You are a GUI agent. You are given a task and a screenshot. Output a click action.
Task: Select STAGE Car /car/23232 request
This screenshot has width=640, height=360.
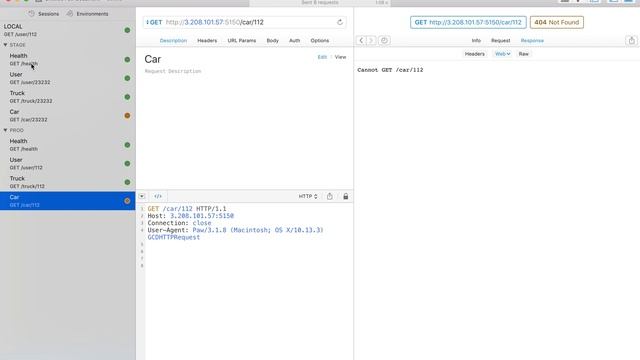(x=67, y=116)
